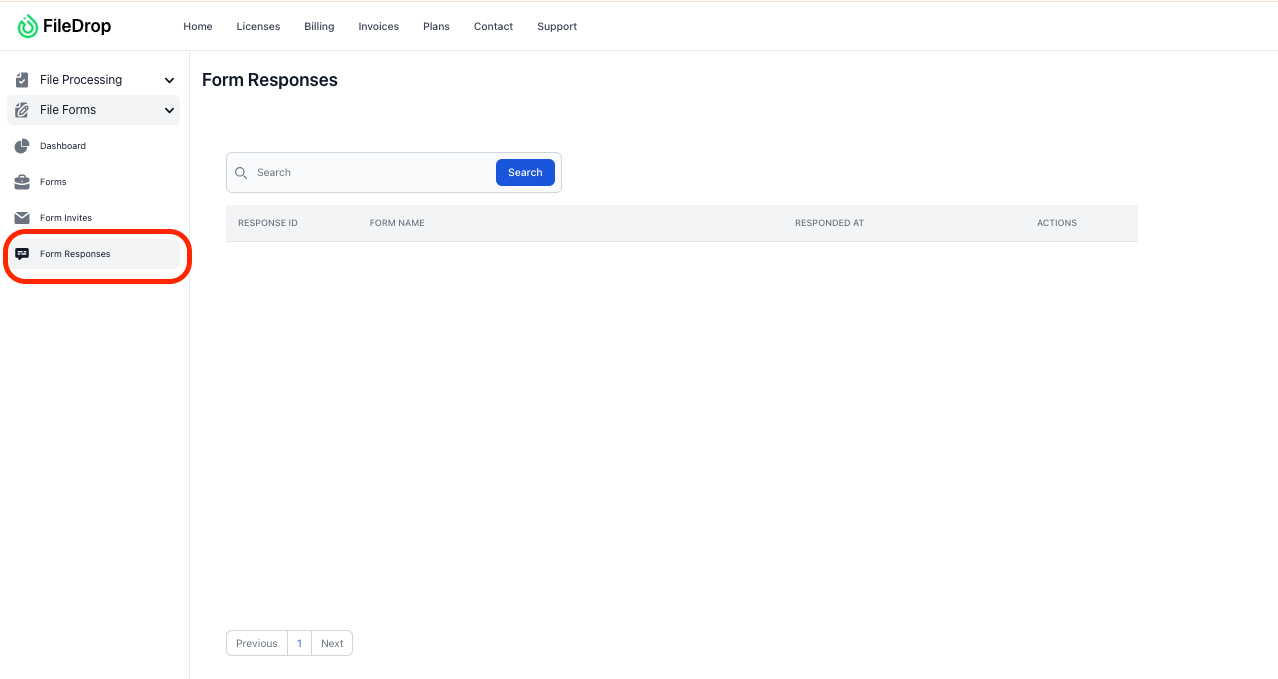Select page 1 in pagination
This screenshot has height=679, width=1278.
[x=299, y=644]
